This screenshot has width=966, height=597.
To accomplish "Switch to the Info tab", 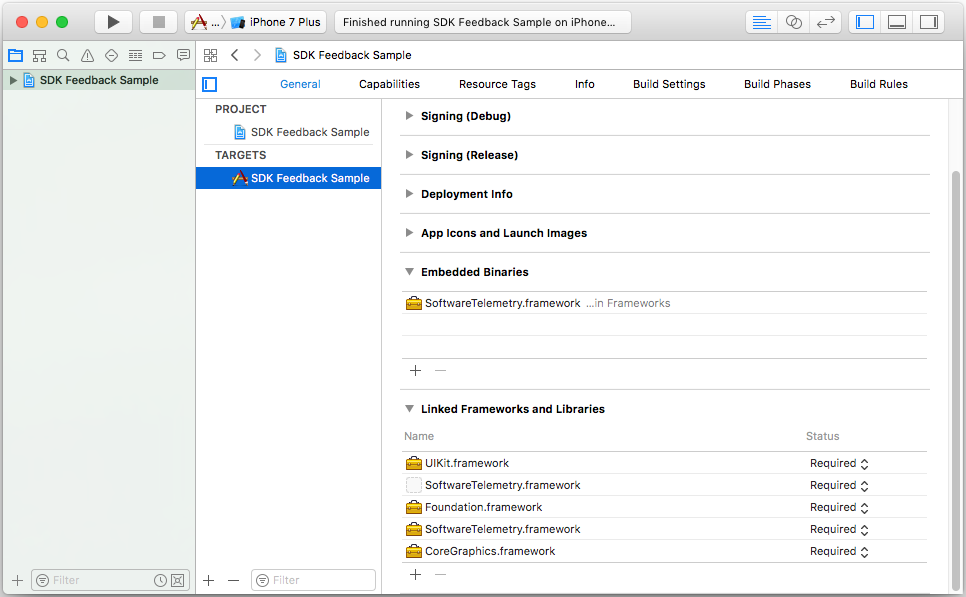I will coord(585,84).
